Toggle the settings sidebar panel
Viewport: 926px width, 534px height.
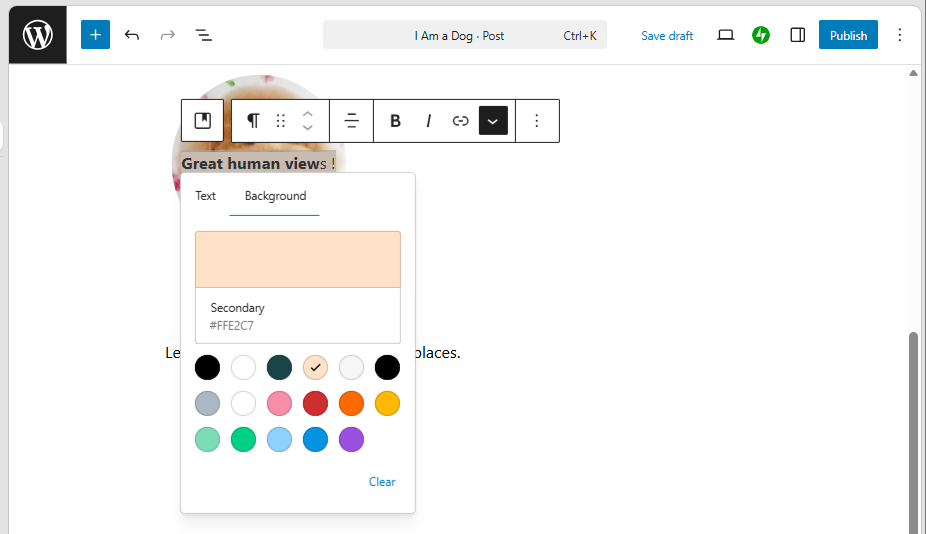coord(797,35)
